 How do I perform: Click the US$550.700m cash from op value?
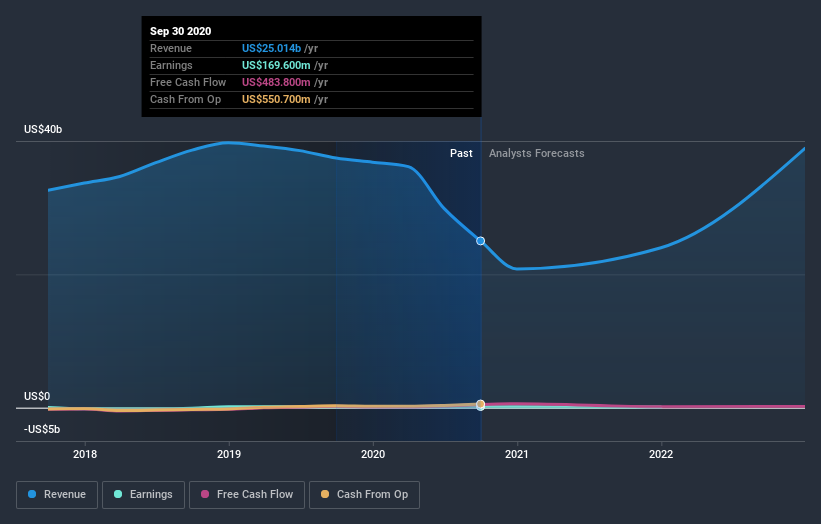pos(276,99)
